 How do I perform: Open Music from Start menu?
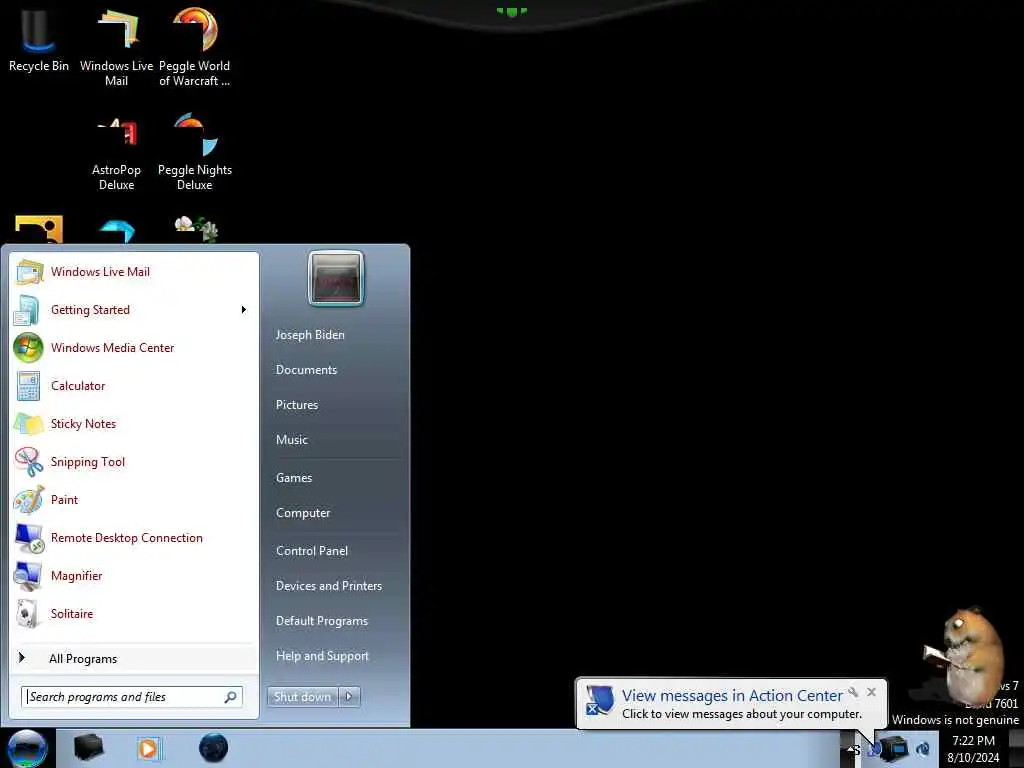click(x=291, y=440)
